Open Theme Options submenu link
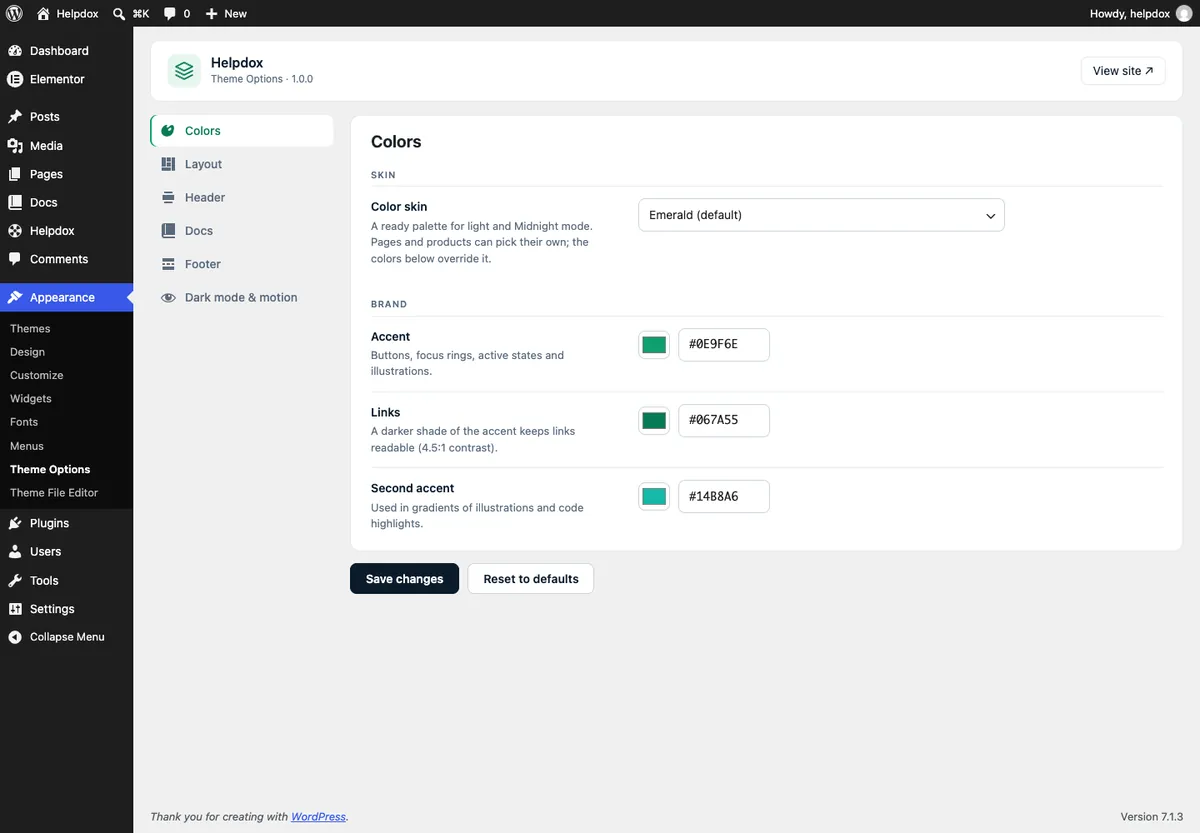 coord(50,470)
